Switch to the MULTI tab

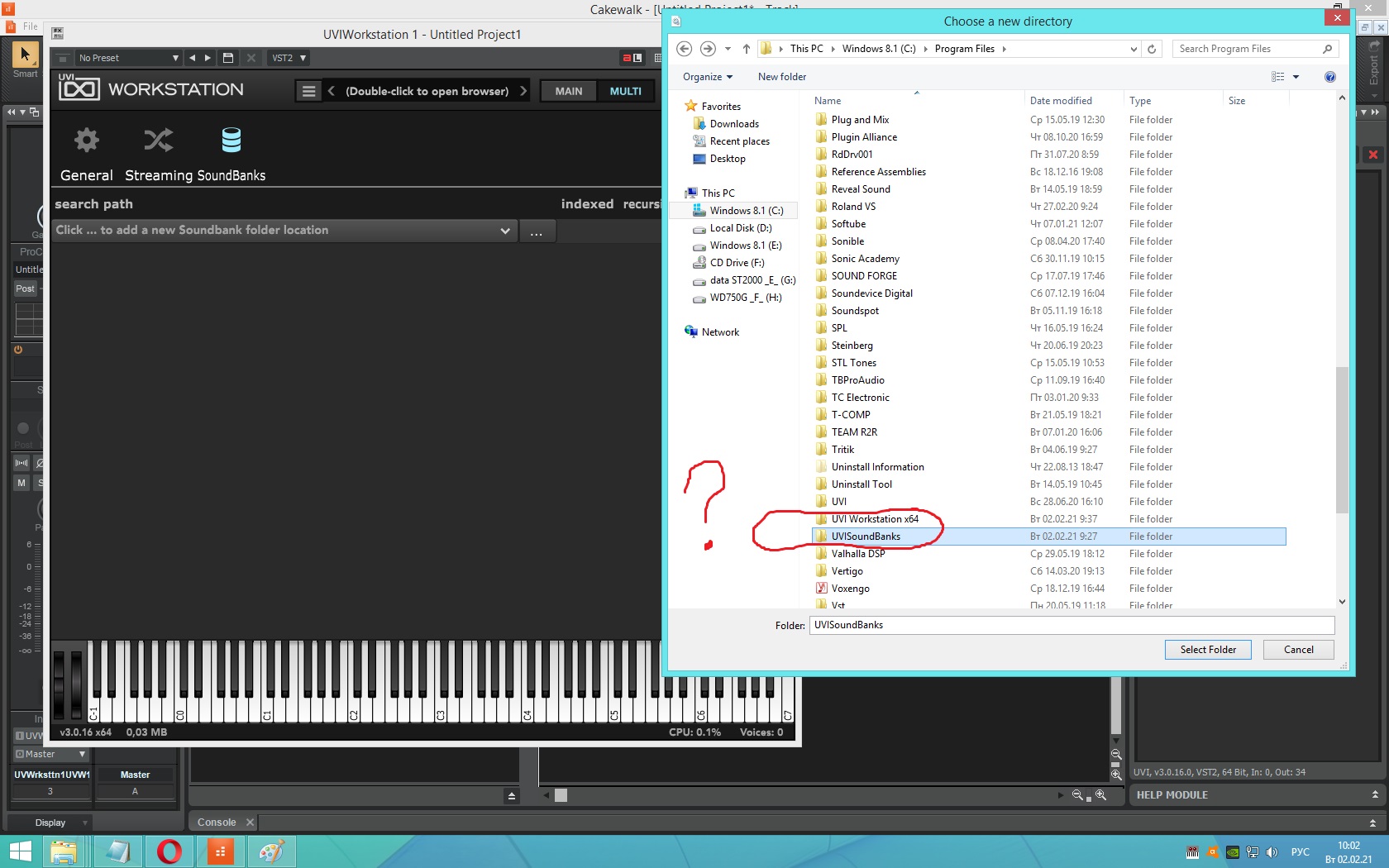pos(625,91)
